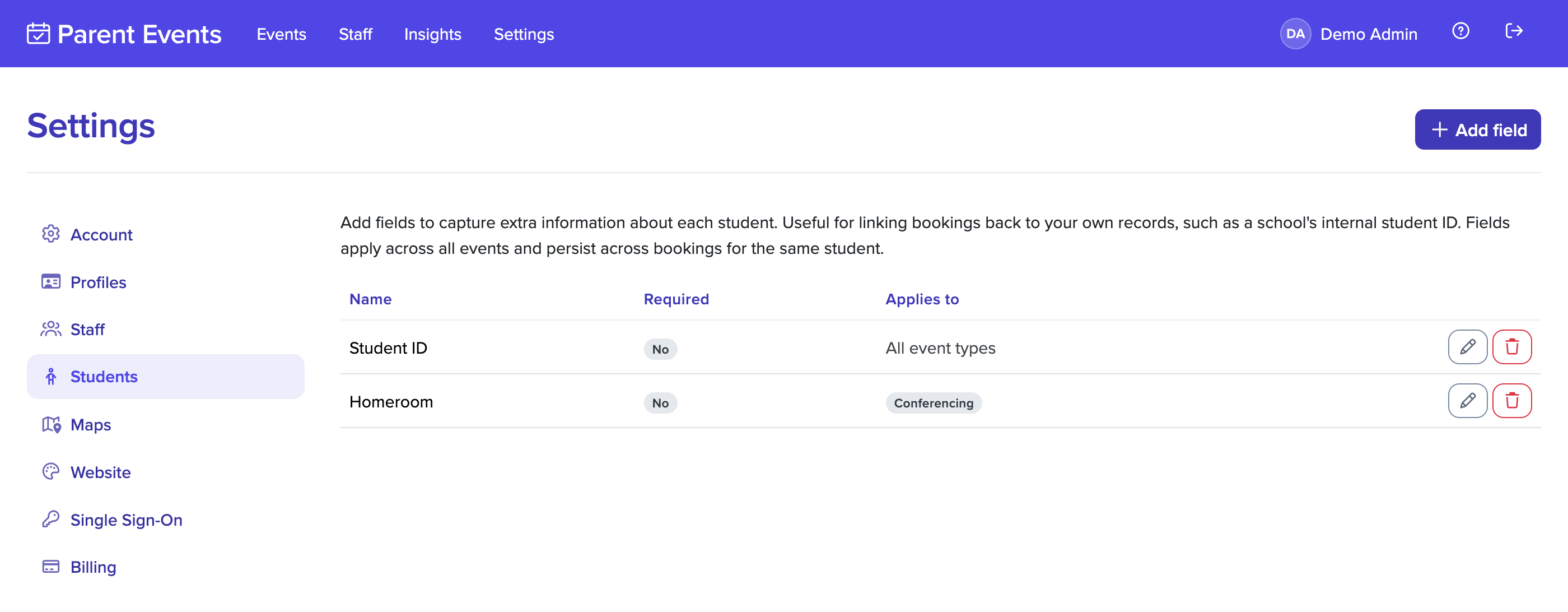Click the Maps pin icon
Image resolution: width=1568 pixels, height=612 pixels.
click(x=50, y=424)
